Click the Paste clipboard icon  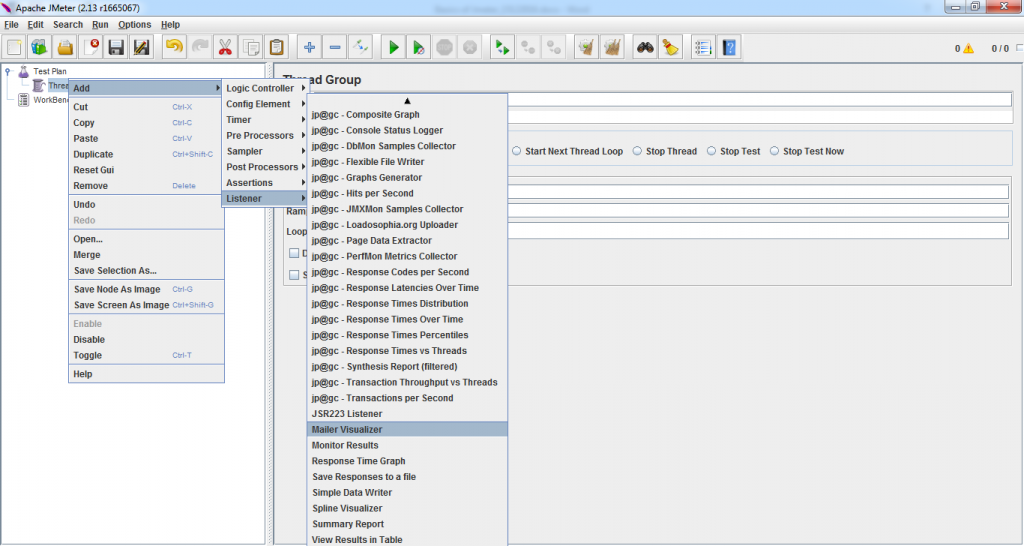[x=276, y=47]
